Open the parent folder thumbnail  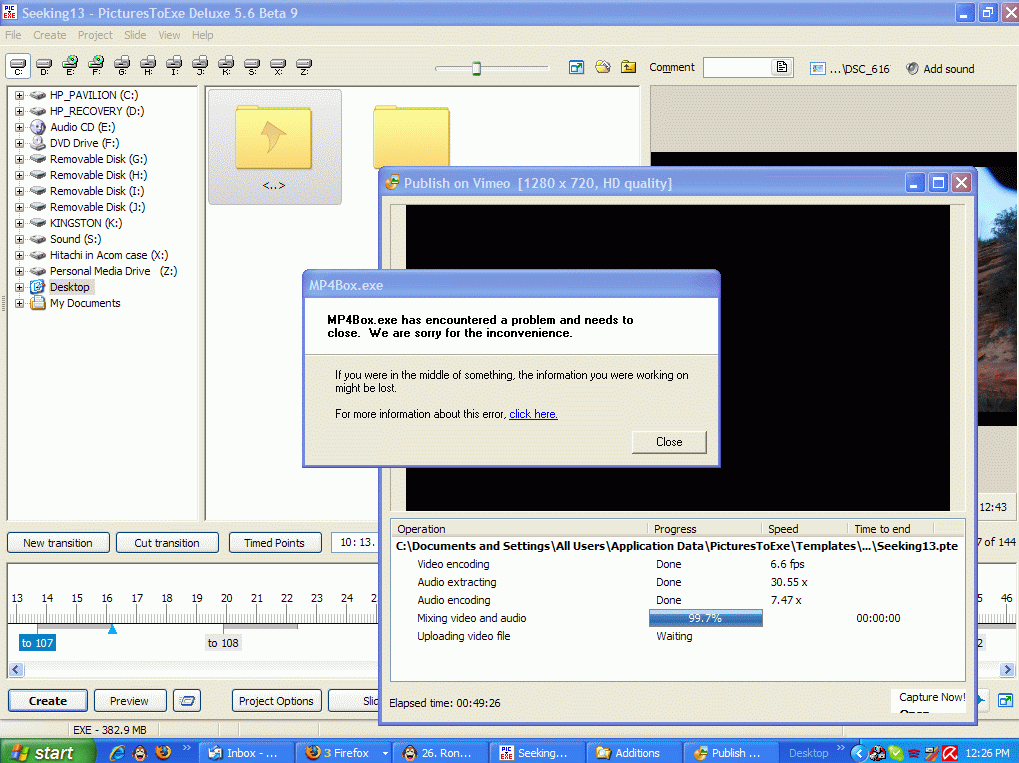point(274,144)
